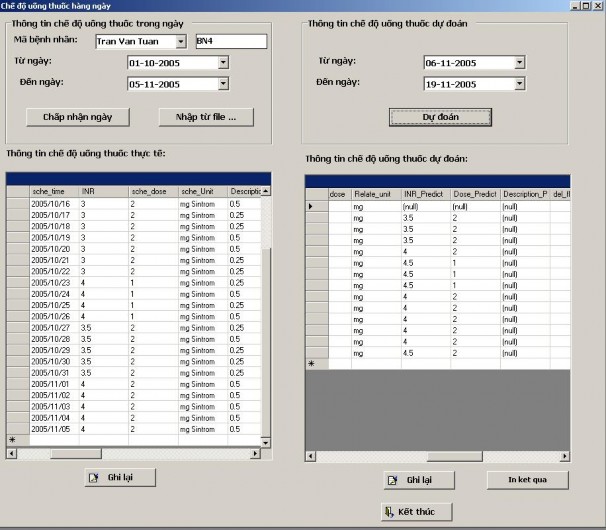Open the Đến ngày dropdown showing 05-11-2005
Image resolution: width=606 pixels, height=530 pixels.
click(223, 85)
